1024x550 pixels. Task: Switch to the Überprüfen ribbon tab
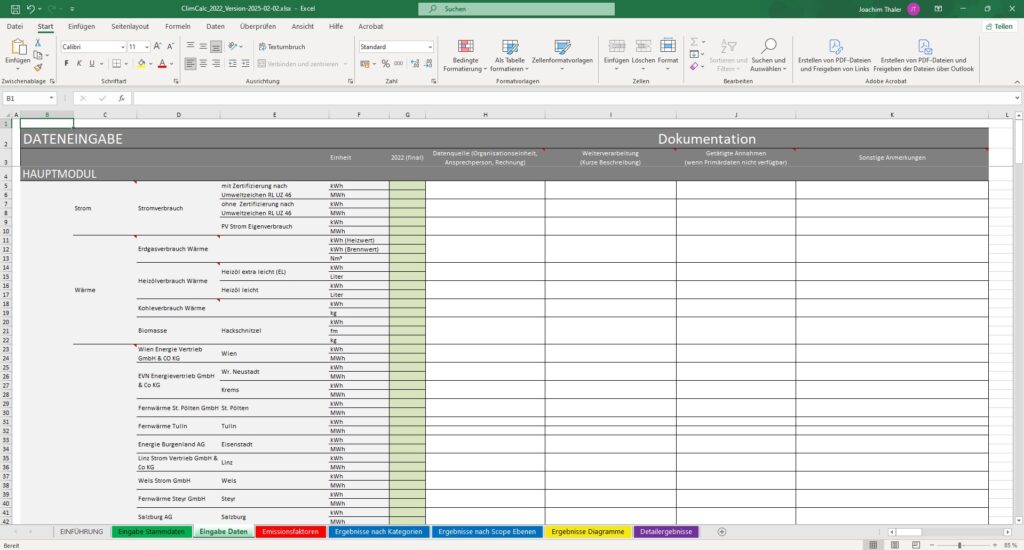pyautogui.click(x=257, y=27)
